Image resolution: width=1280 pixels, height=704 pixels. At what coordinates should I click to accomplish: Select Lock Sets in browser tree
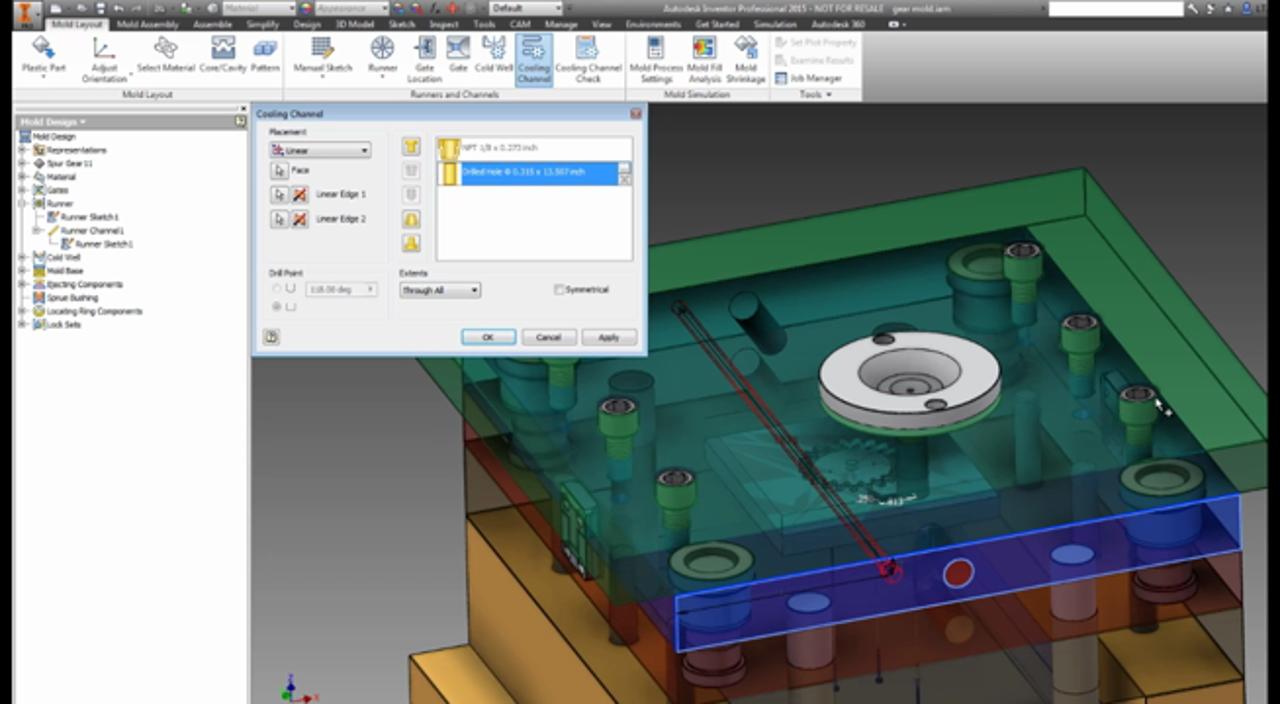click(x=63, y=325)
